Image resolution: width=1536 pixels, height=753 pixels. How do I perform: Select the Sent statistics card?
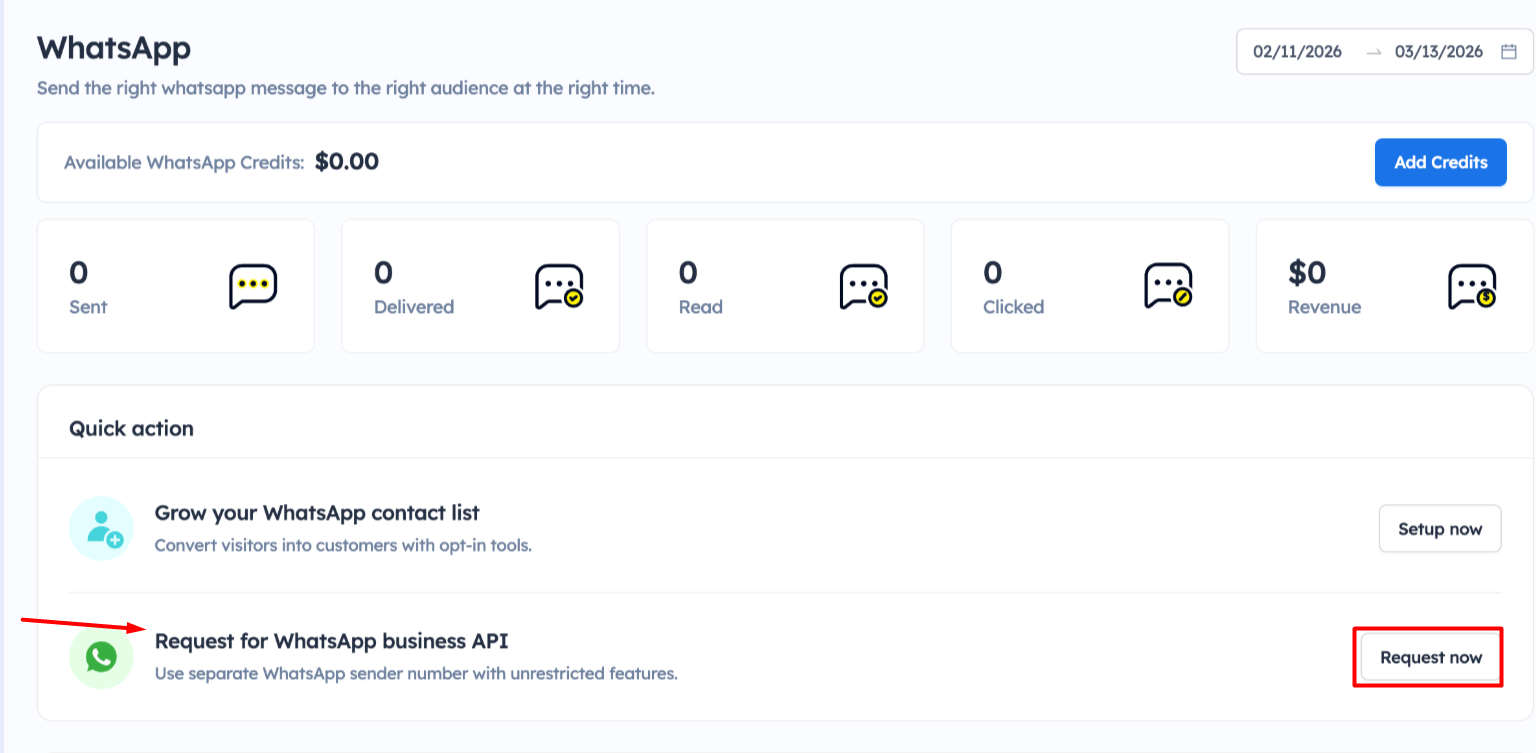[176, 286]
